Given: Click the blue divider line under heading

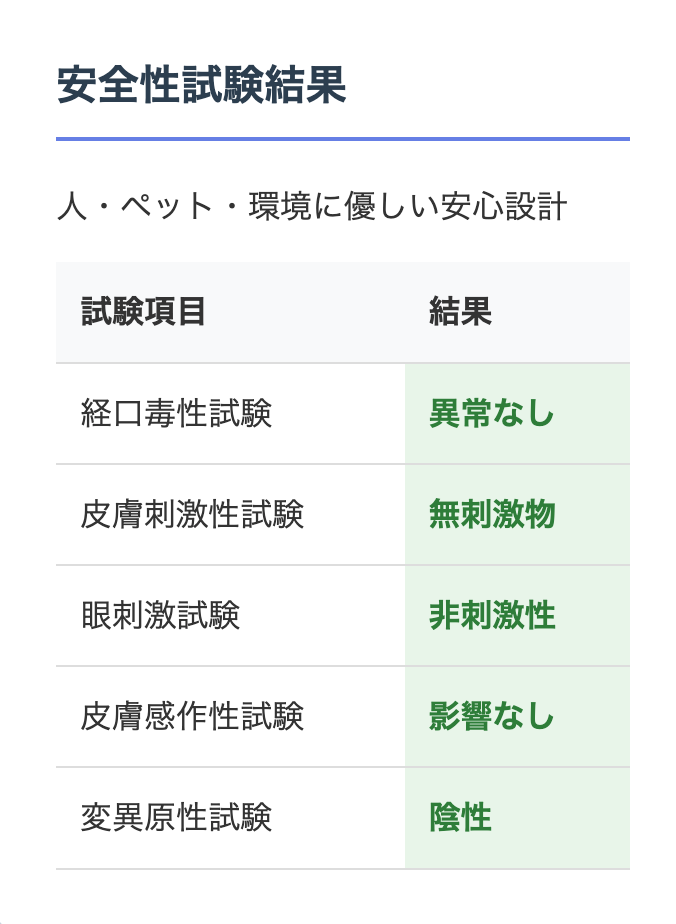Looking at the screenshot, I should tap(342, 139).
